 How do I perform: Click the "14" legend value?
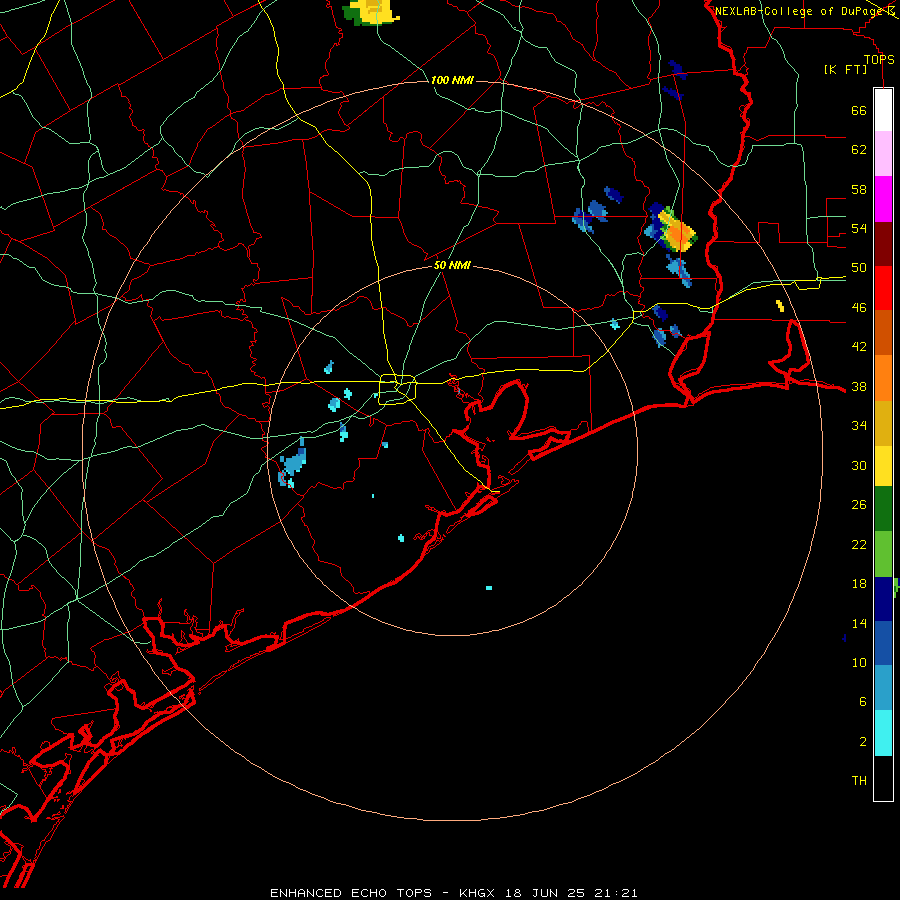(x=859, y=623)
